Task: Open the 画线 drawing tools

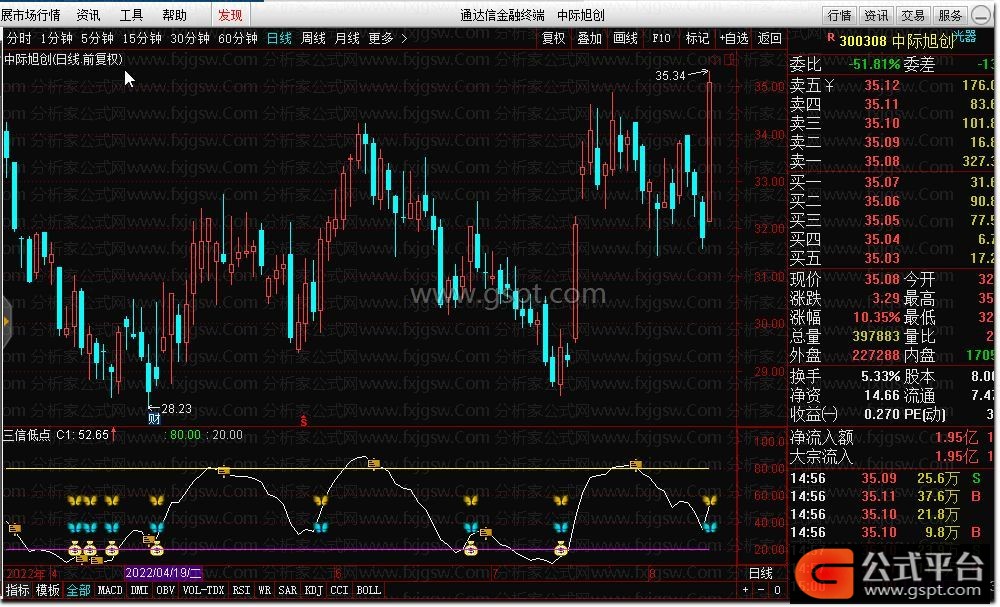Action: (x=625, y=38)
